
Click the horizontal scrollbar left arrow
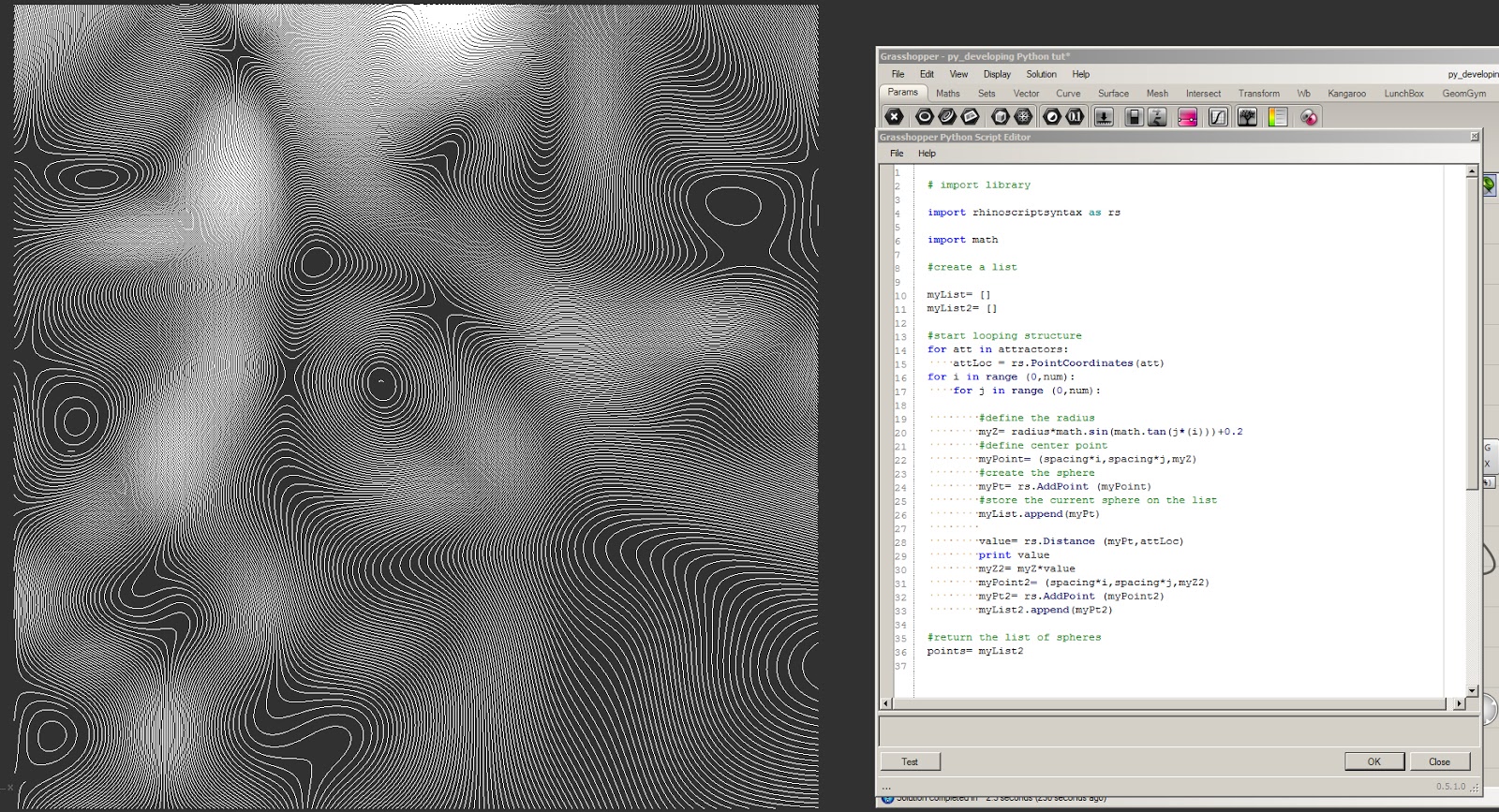pyautogui.click(x=886, y=703)
